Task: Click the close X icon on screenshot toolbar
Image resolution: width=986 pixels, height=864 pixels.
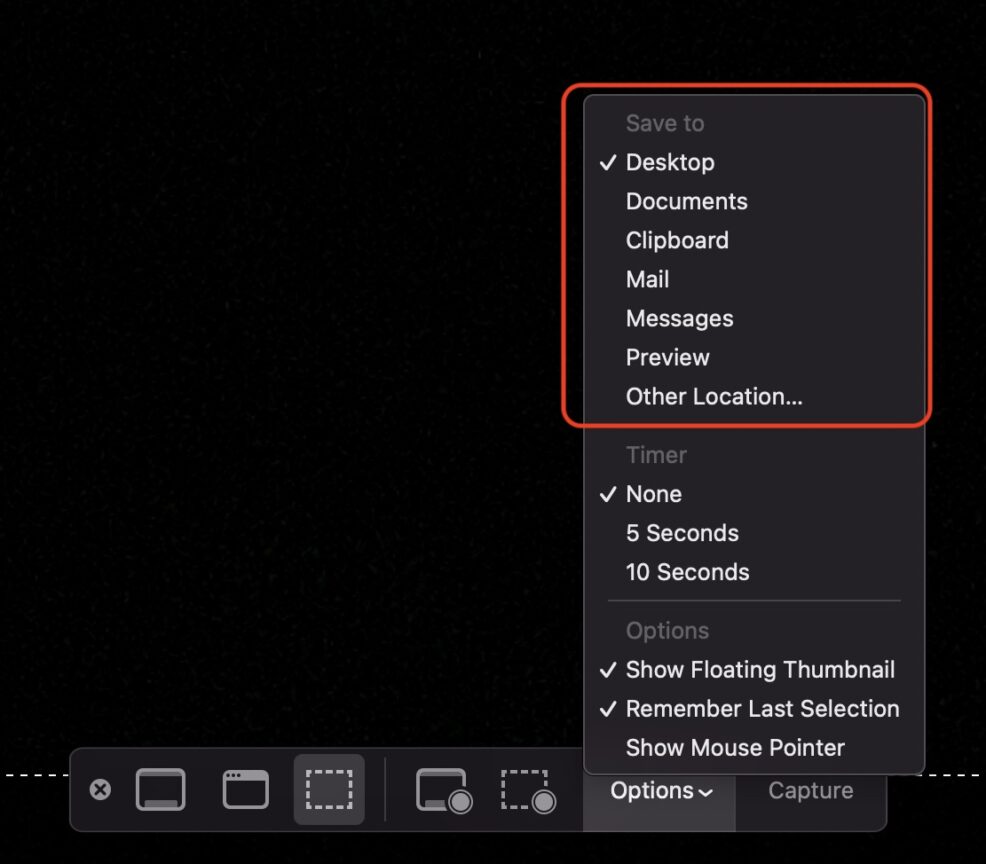Action: coord(100,790)
